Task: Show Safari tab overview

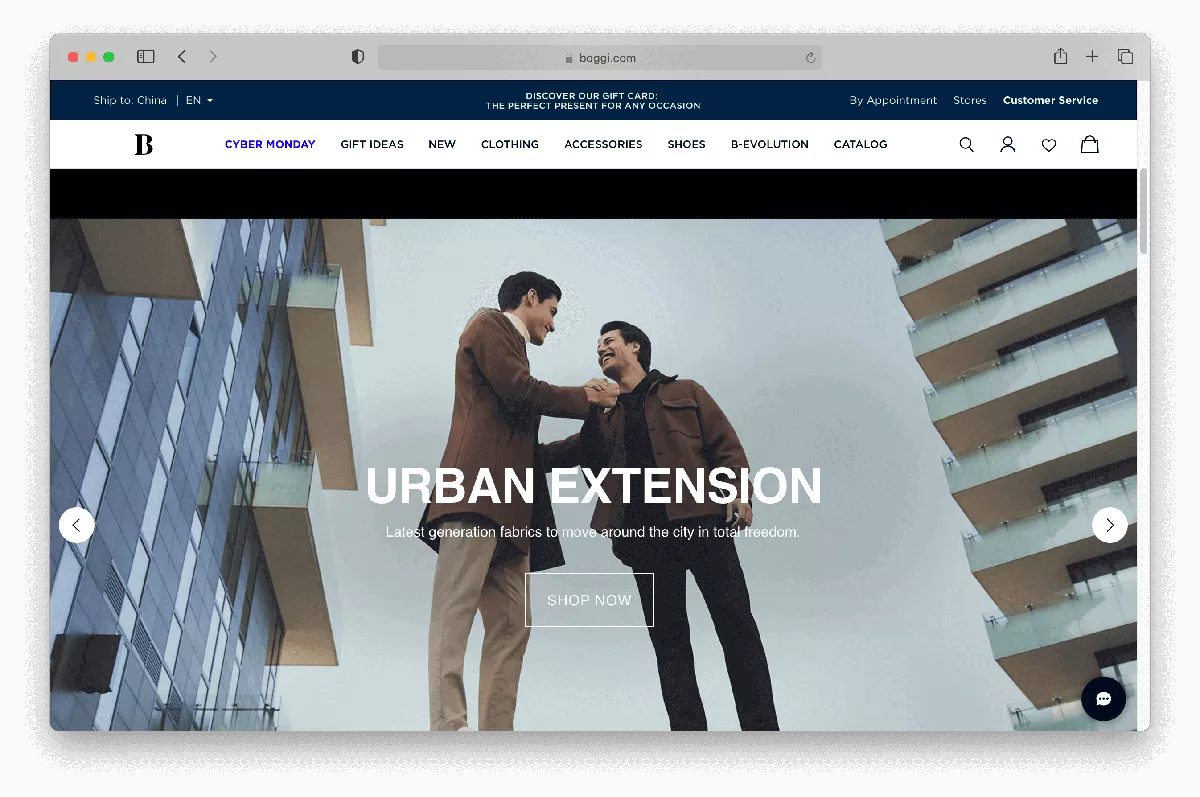Action: tap(1125, 57)
